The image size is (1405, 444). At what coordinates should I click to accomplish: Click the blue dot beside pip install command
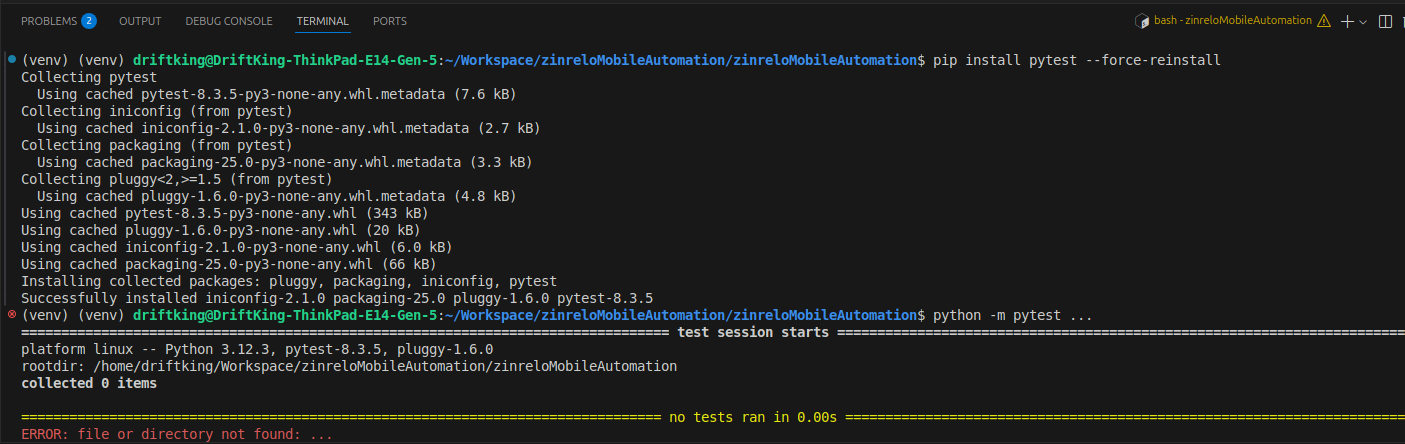pos(11,60)
